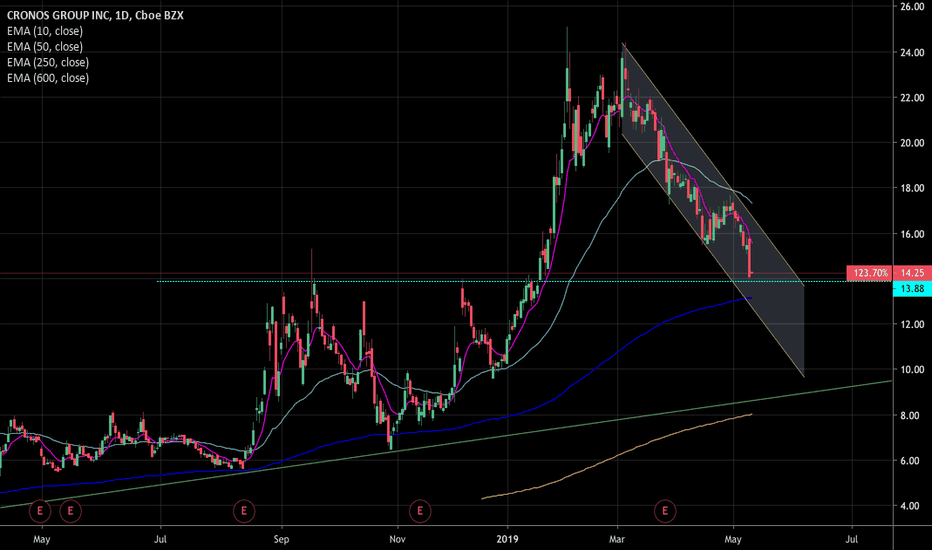Select the EMA (250, close) indicator label
932x550 pixels.
48,62
